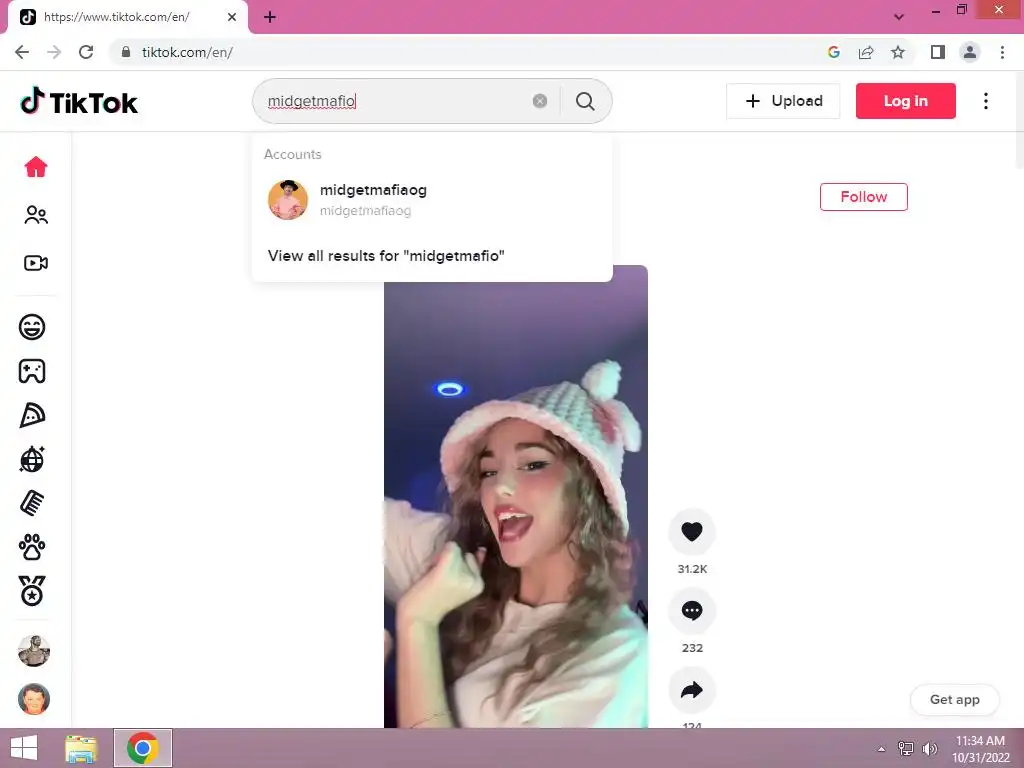Select the Food pizza slice category icon
Screen dimensions: 1024x768
[x=32, y=415]
